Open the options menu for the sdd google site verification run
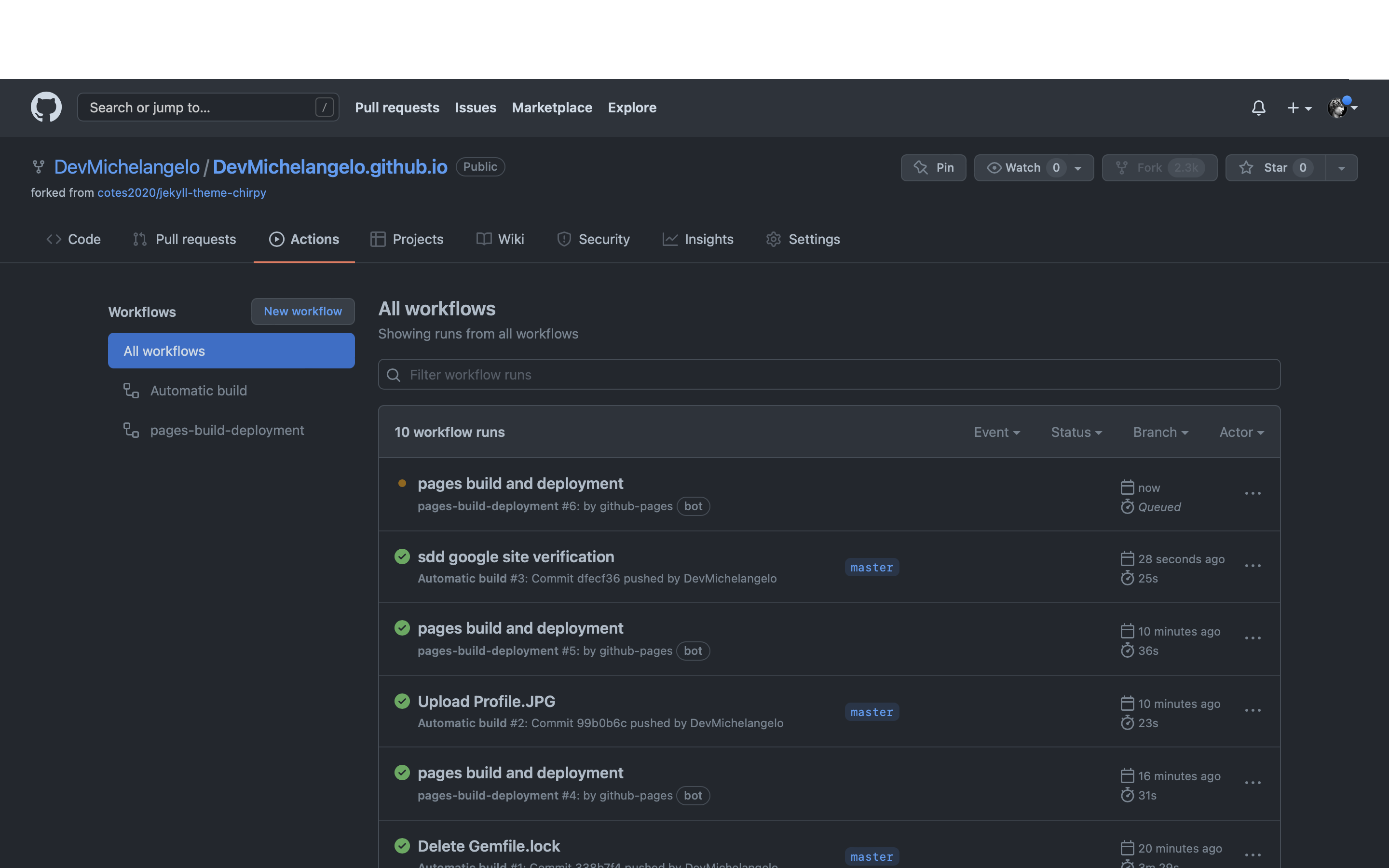Image resolution: width=1389 pixels, height=868 pixels. (x=1253, y=566)
